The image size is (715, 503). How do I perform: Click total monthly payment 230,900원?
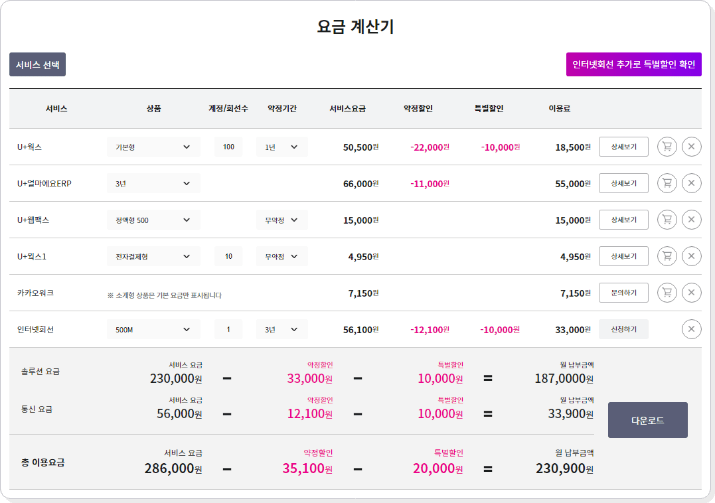click(x=565, y=468)
